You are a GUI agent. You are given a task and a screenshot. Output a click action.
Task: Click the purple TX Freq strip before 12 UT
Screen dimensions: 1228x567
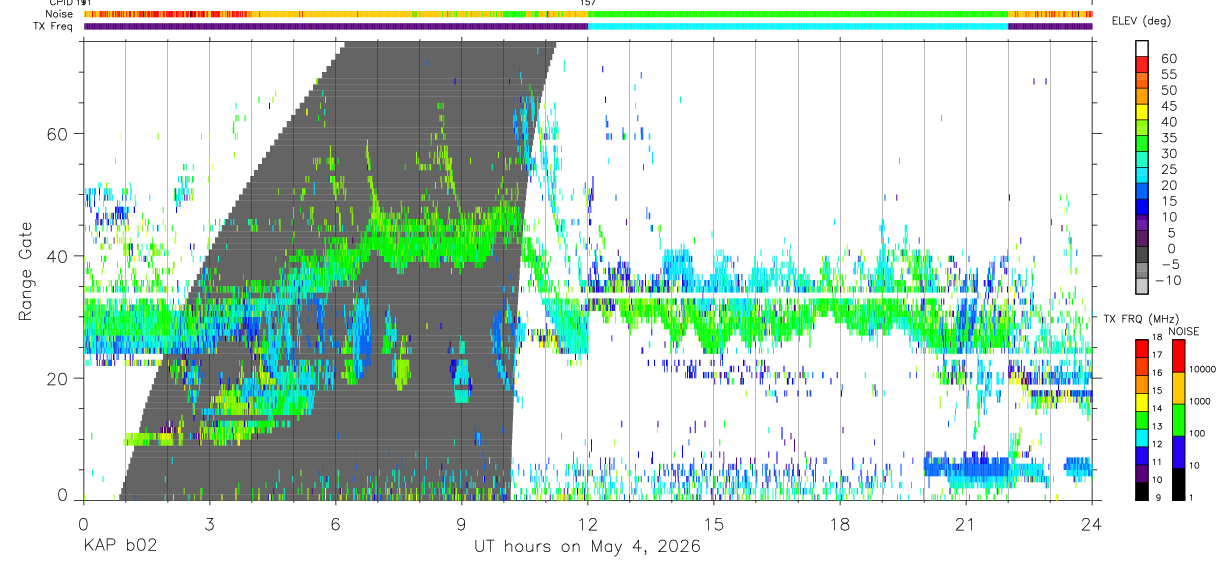tap(335, 26)
